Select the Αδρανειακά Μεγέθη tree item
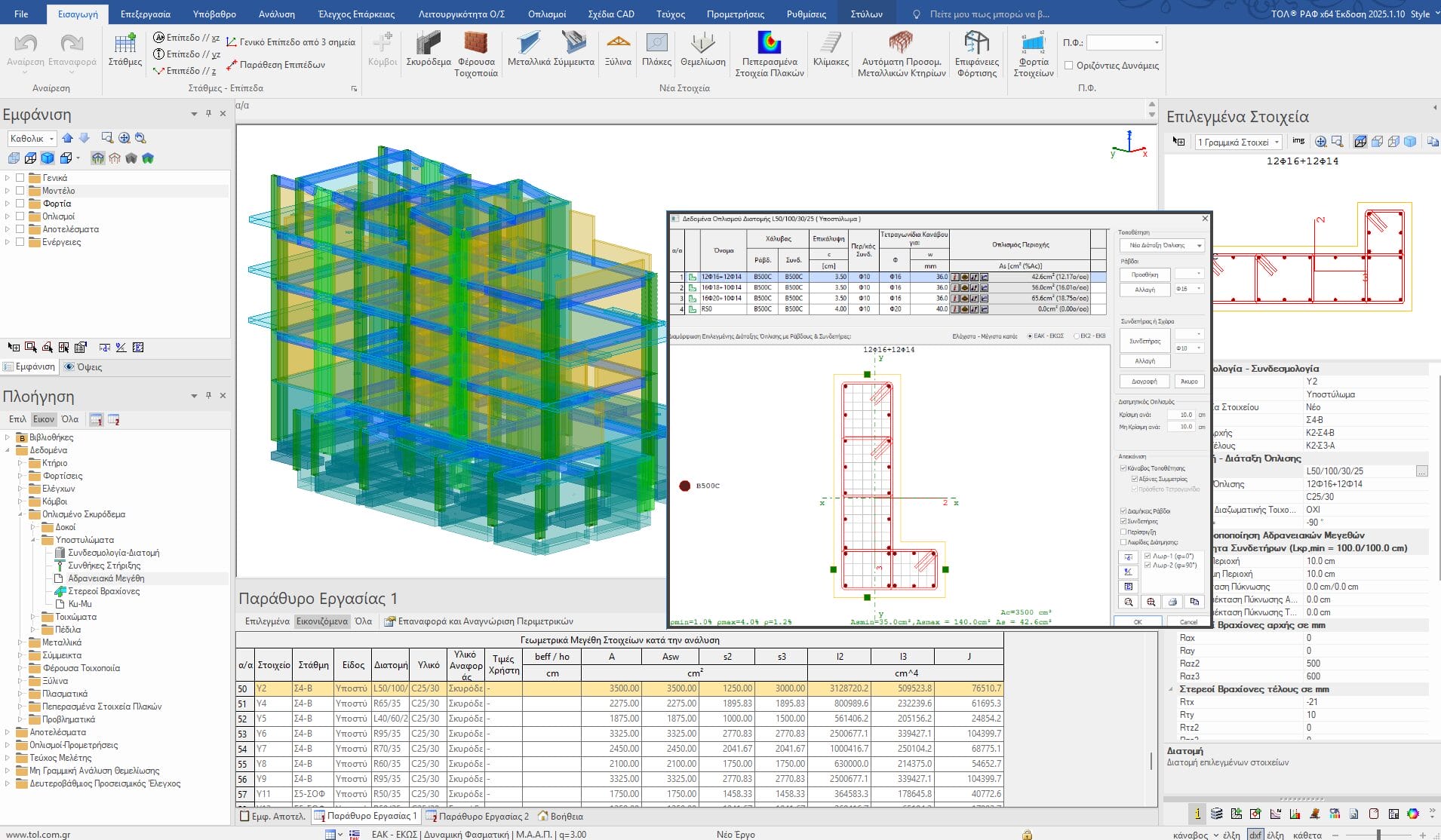This screenshot has height=840, width=1441. click(x=106, y=578)
